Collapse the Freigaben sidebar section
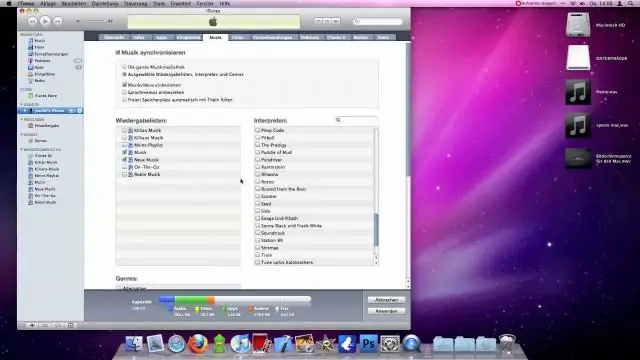 point(22,120)
